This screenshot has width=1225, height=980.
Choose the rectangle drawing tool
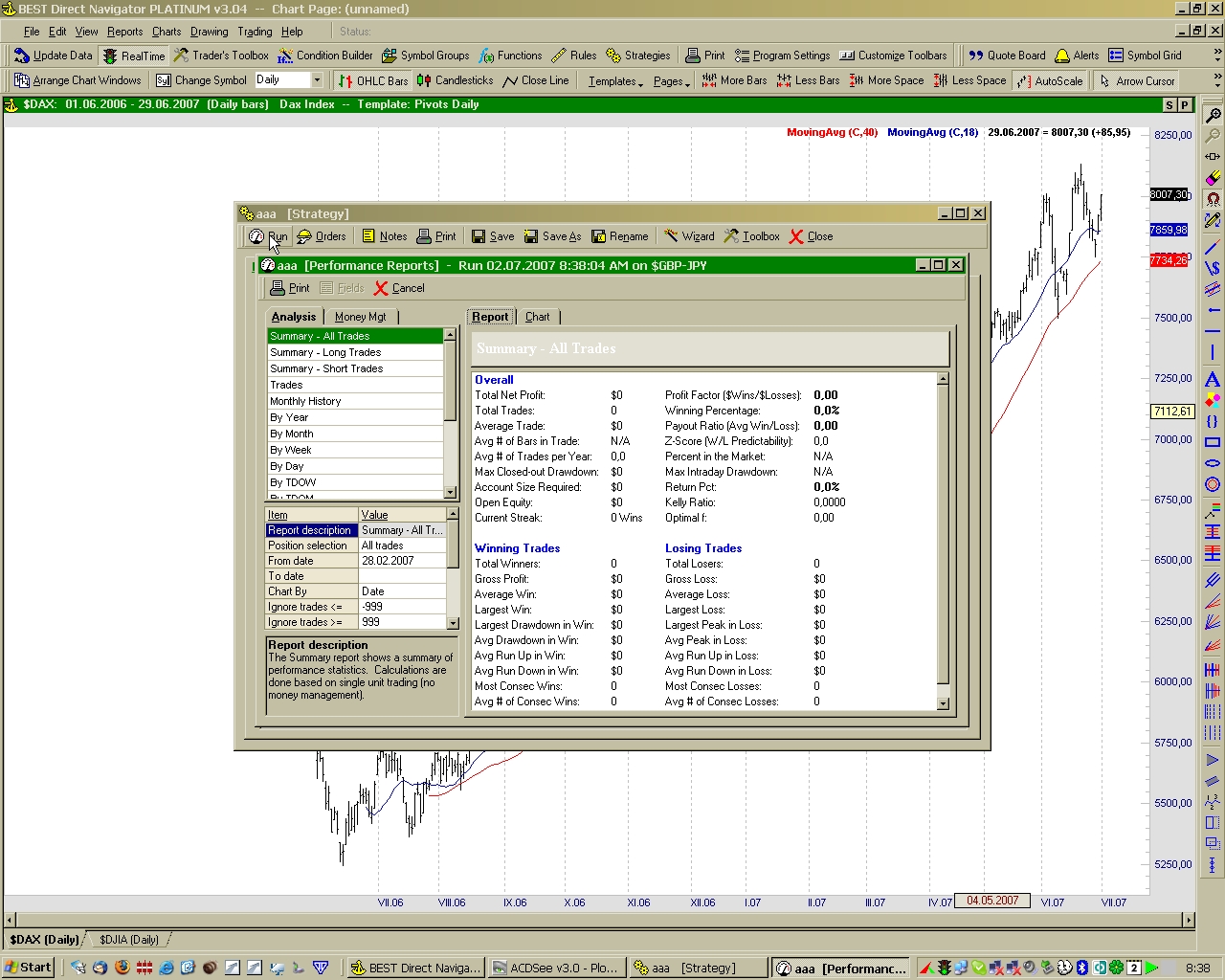coord(1213,442)
